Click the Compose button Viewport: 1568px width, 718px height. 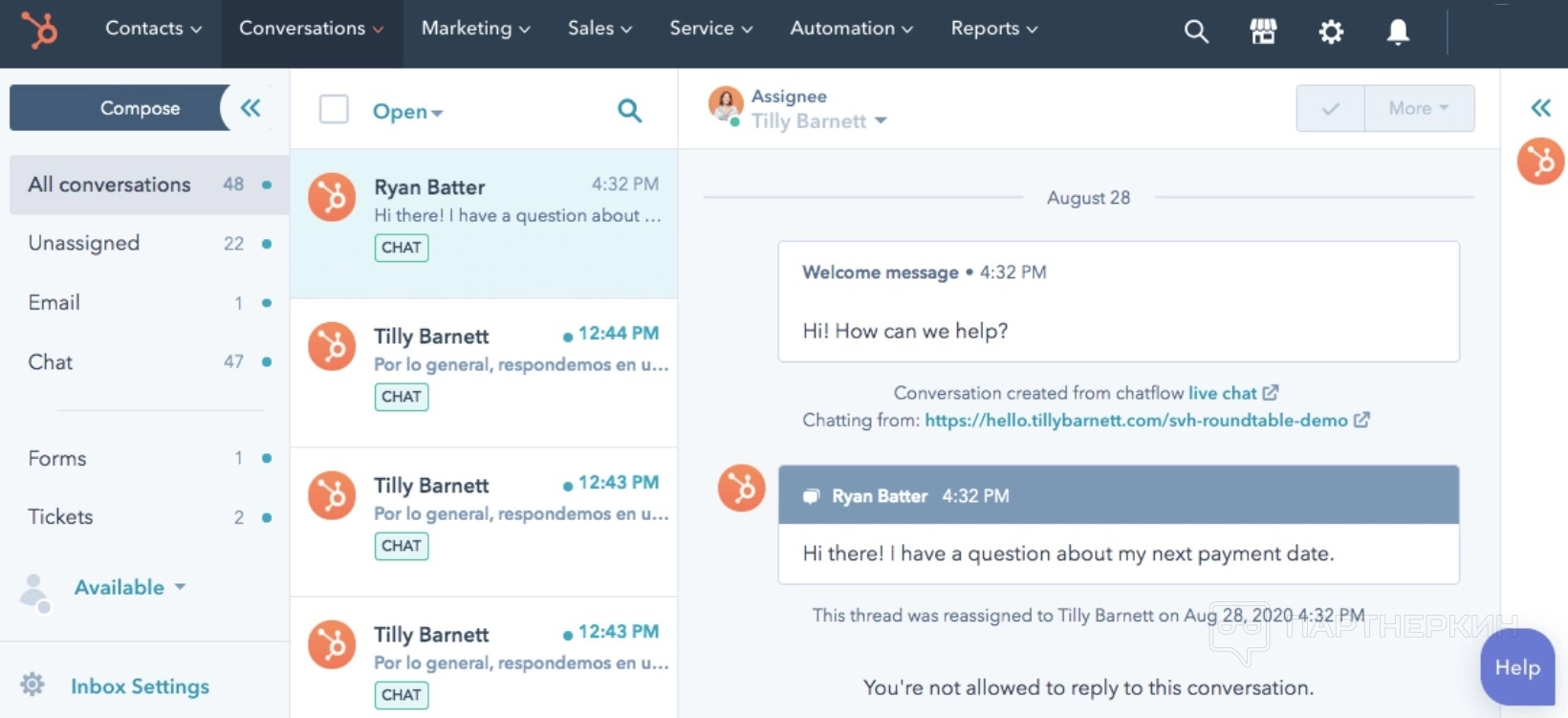point(140,108)
